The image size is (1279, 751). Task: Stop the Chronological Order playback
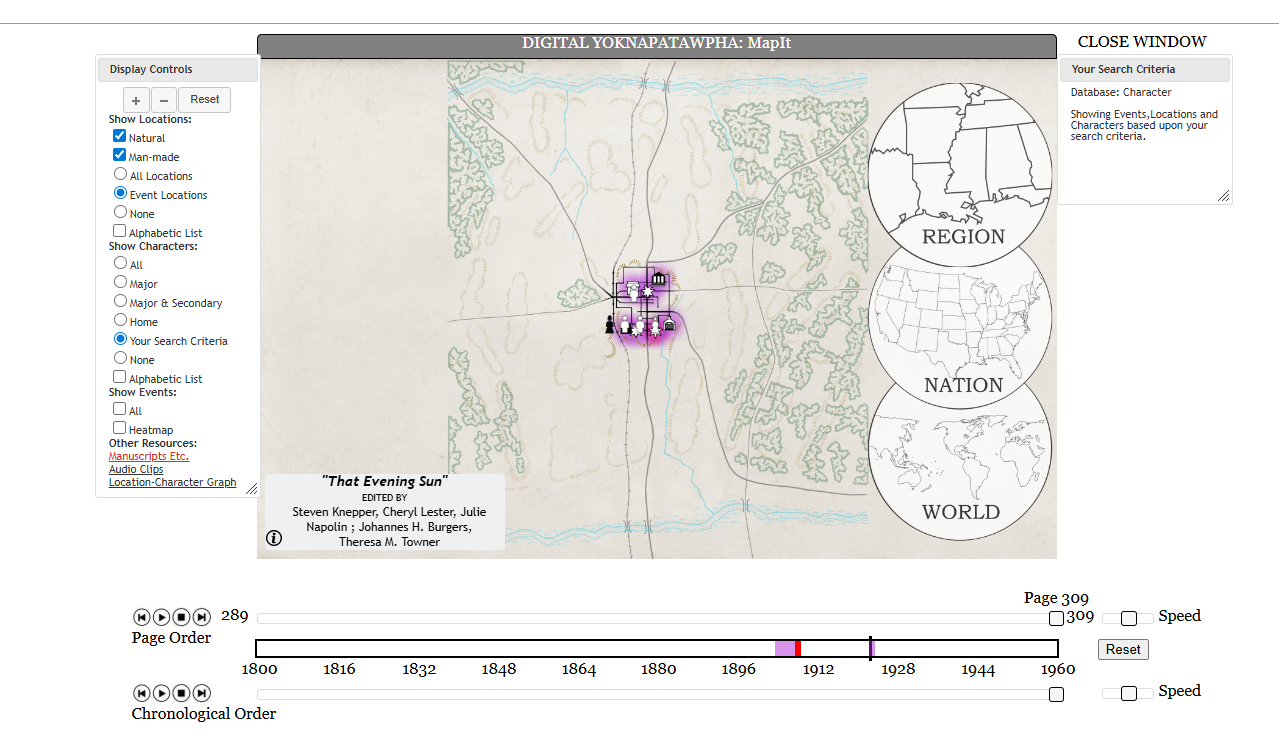point(181,693)
